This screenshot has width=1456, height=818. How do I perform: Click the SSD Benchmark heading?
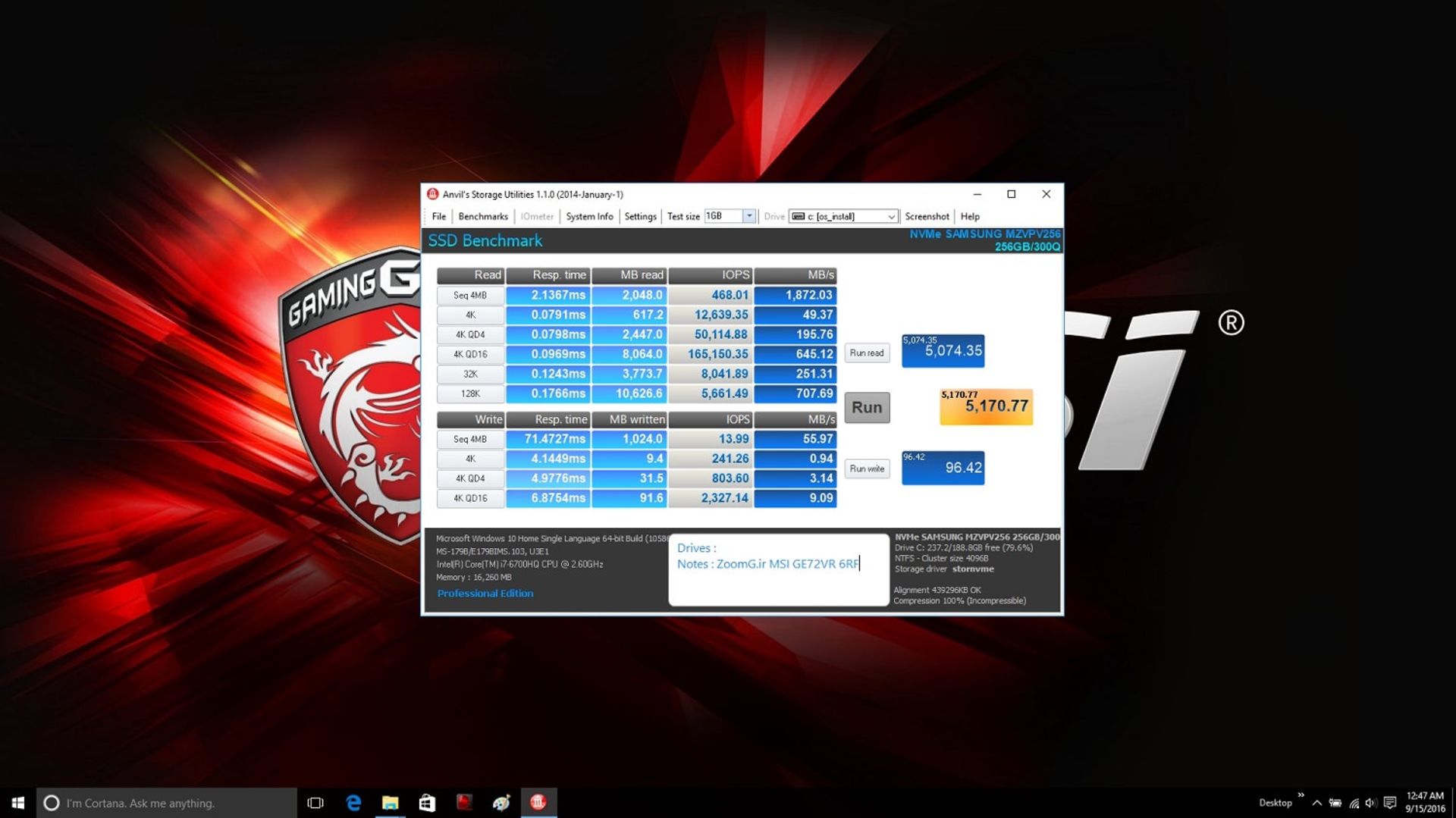(x=485, y=241)
